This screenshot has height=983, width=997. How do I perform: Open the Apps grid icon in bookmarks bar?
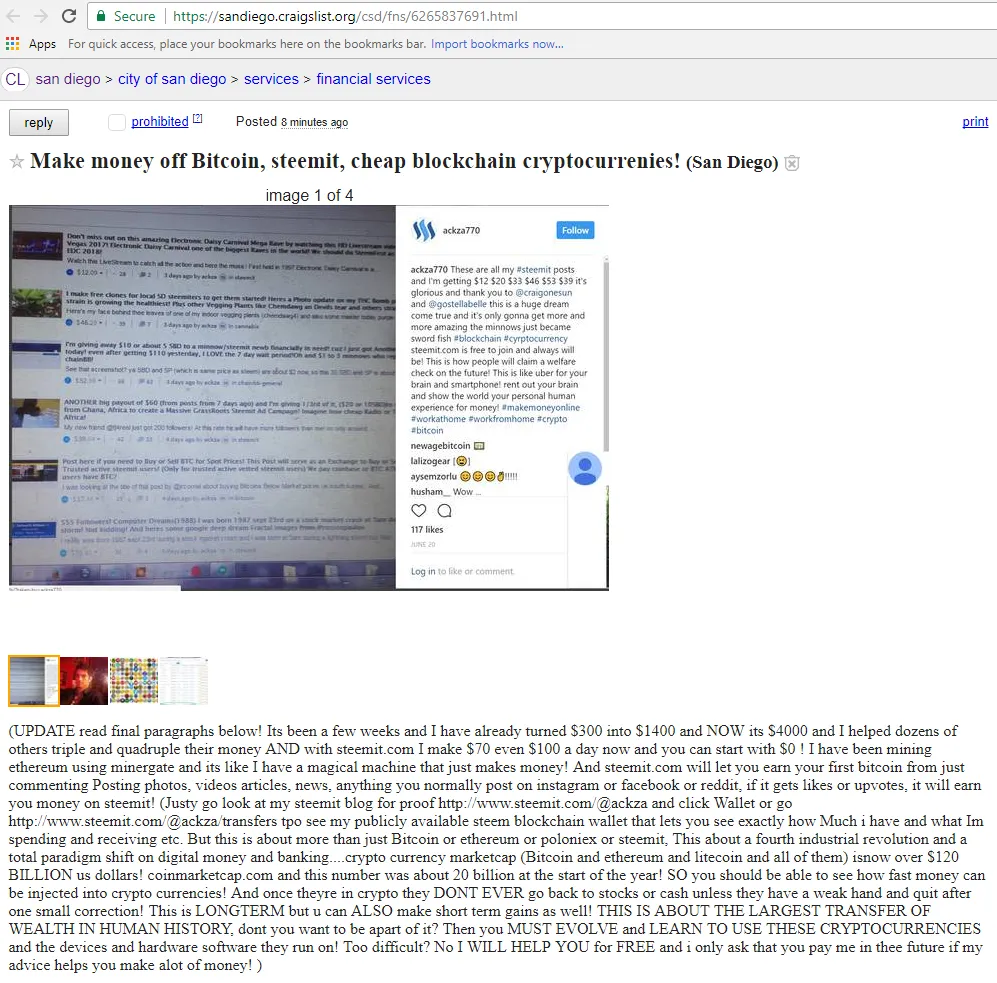tap(12, 43)
